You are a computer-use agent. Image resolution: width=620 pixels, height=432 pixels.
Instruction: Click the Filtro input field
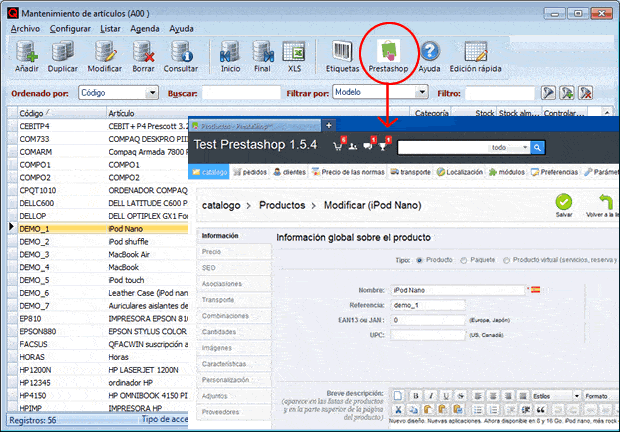click(x=500, y=93)
